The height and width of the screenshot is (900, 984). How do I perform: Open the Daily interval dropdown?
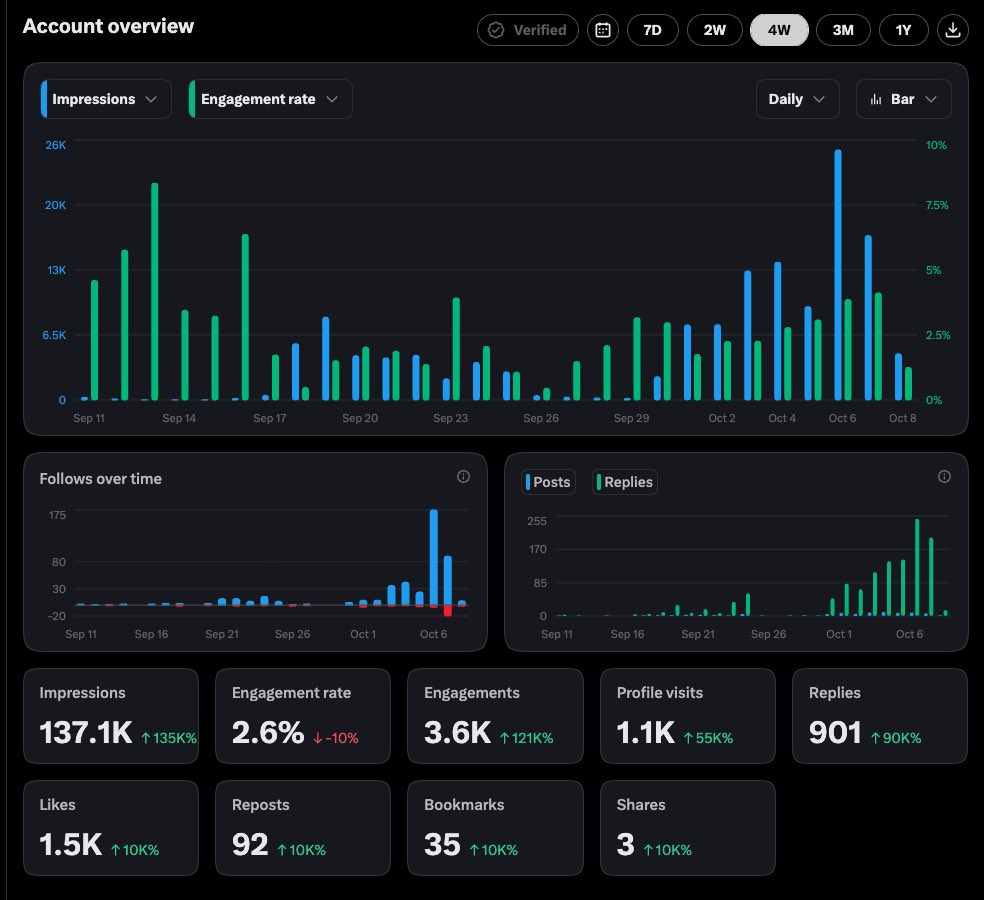[797, 99]
